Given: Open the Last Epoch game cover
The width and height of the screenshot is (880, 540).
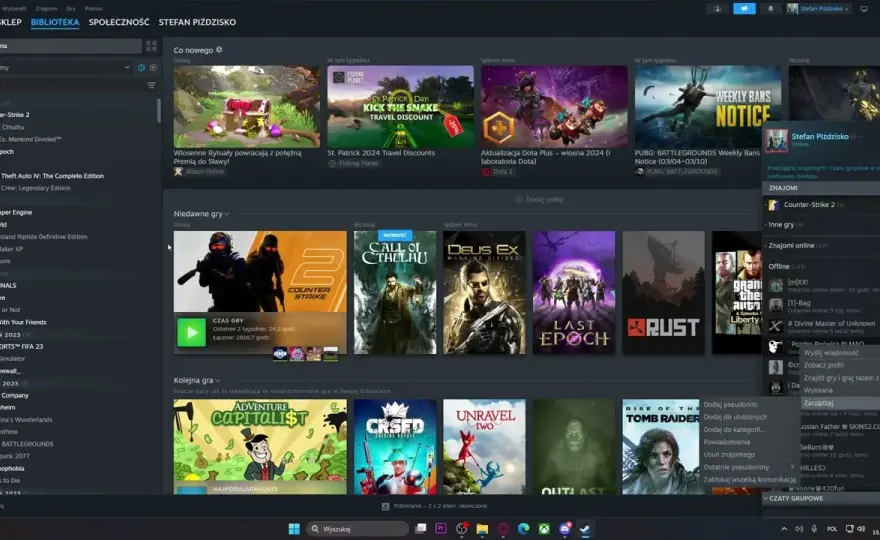Looking at the screenshot, I should [574, 292].
